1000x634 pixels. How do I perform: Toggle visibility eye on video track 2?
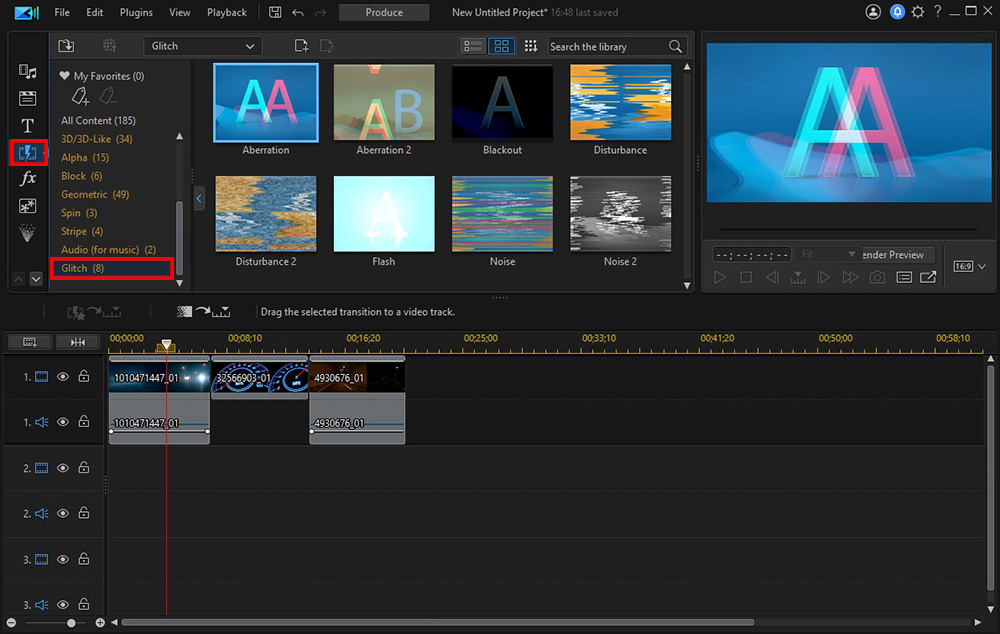[63, 468]
